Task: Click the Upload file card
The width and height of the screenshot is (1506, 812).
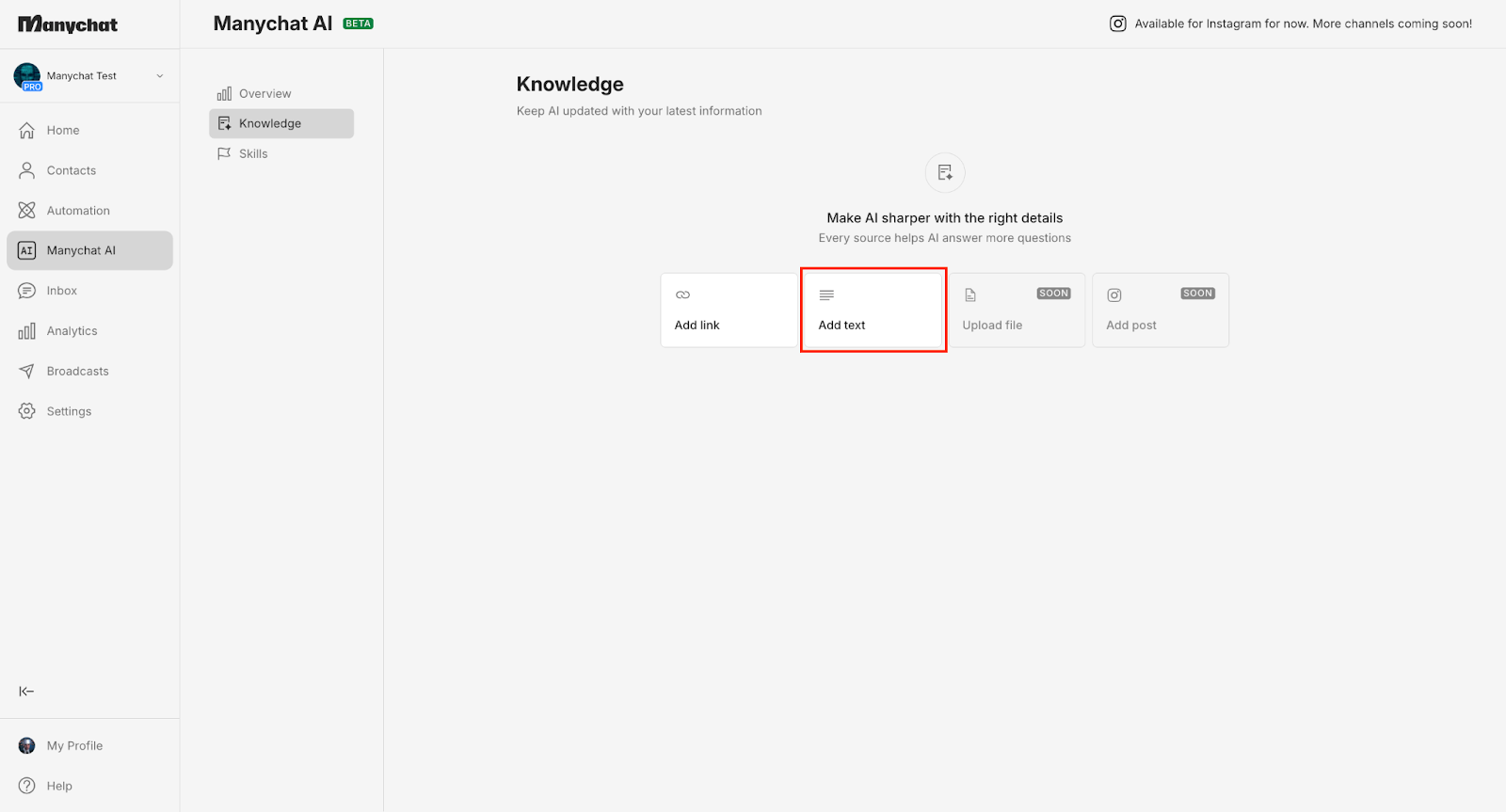Action: click(1017, 310)
